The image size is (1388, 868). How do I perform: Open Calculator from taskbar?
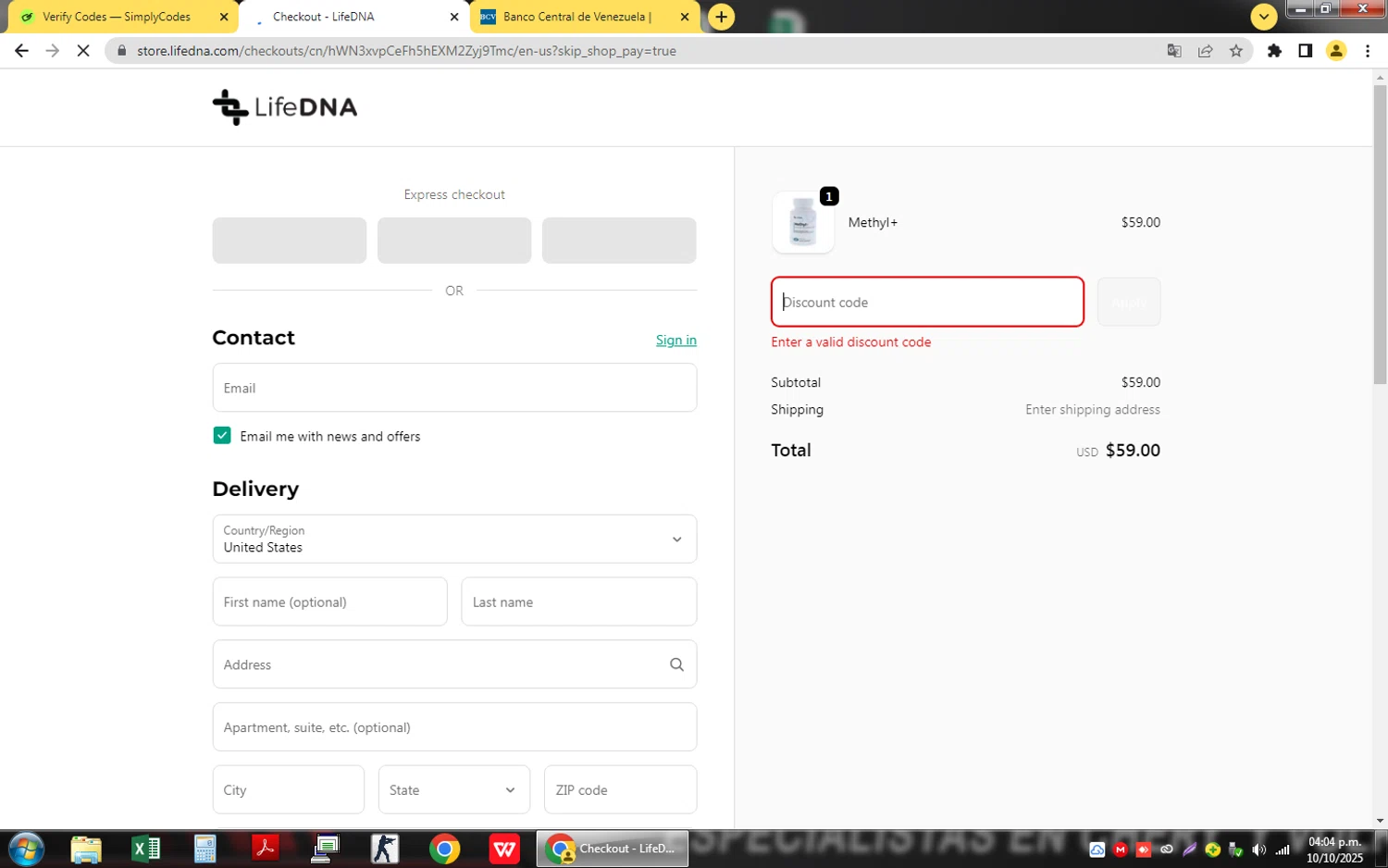coord(205,849)
